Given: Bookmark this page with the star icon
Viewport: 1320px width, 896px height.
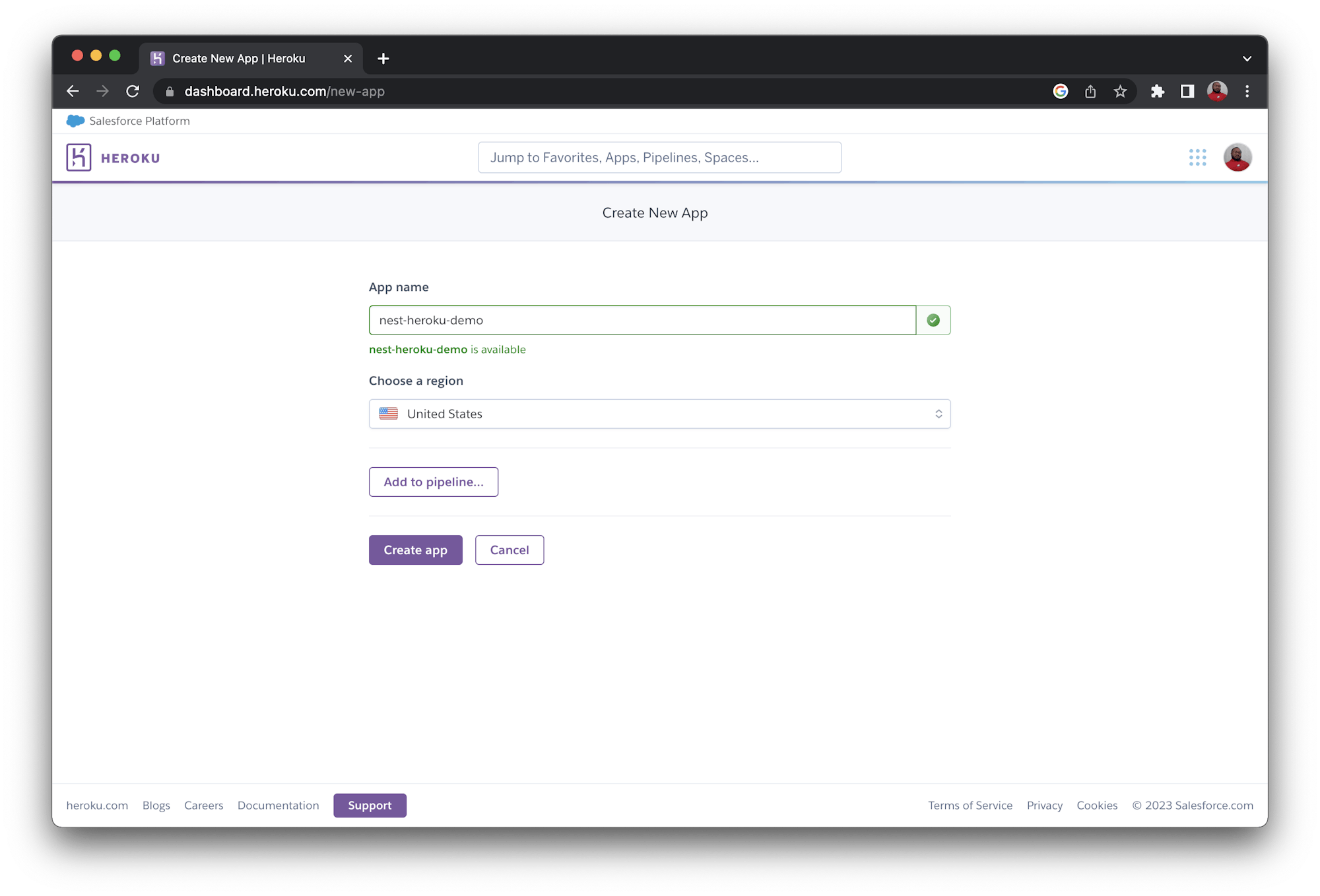Looking at the screenshot, I should [x=1120, y=91].
